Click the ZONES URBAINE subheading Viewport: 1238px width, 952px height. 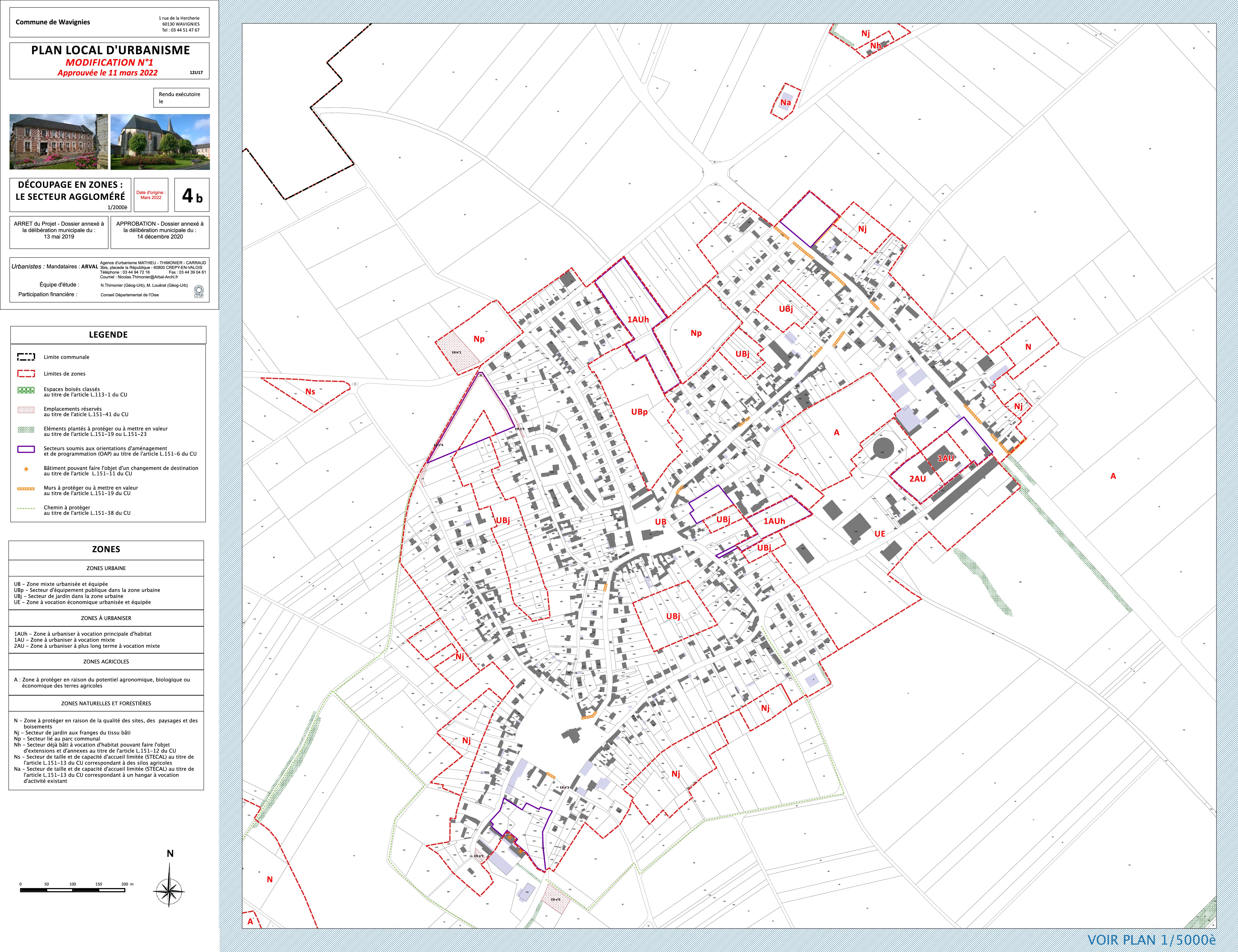pos(106,568)
